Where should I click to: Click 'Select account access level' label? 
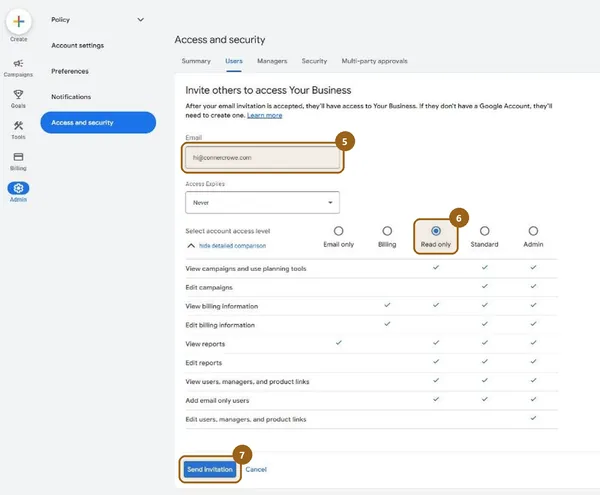click(x=228, y=231)
